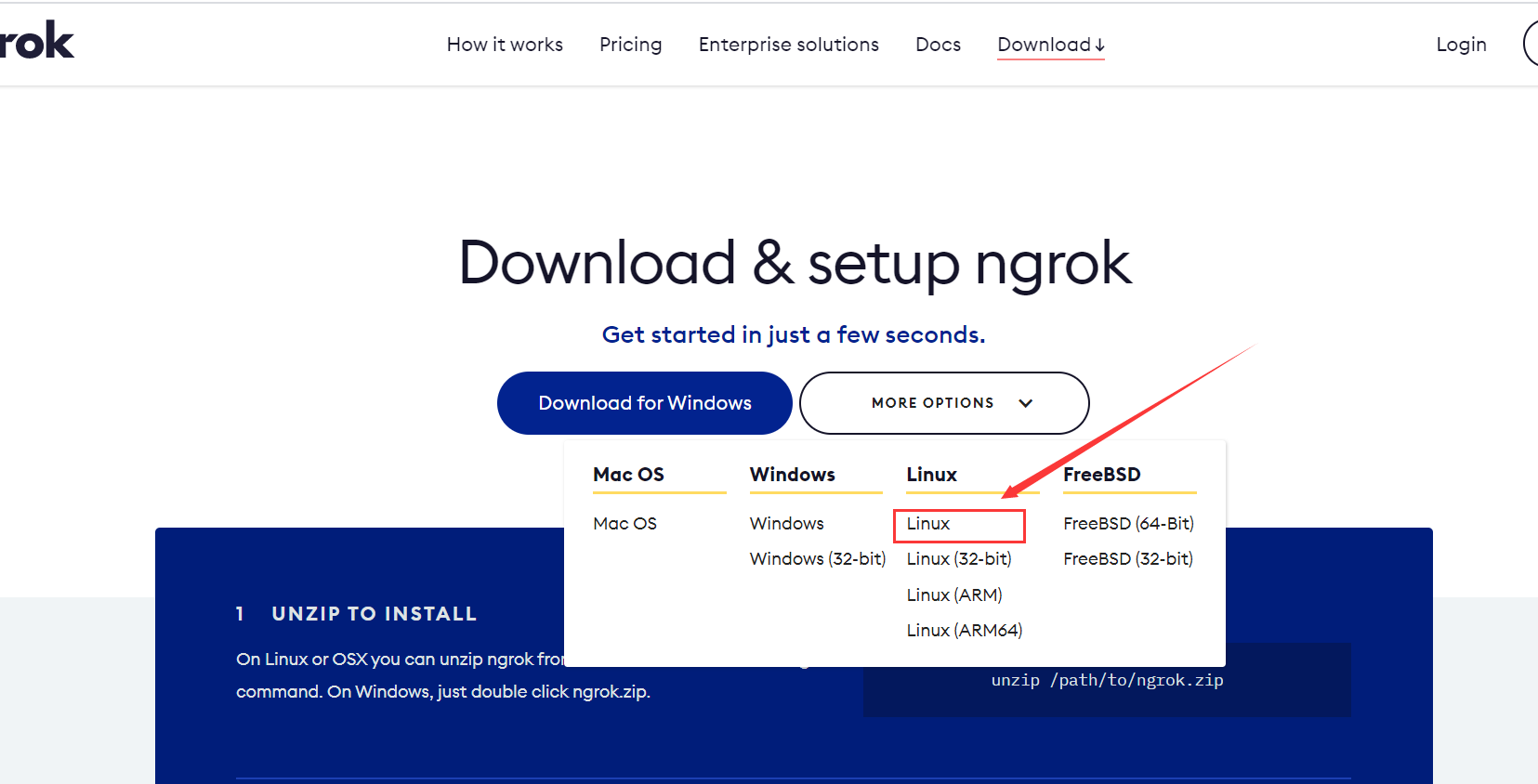This screenshot has width=1538, height=784.
Task: Click the Mac OS column header
Action: (x=629, y=475)
